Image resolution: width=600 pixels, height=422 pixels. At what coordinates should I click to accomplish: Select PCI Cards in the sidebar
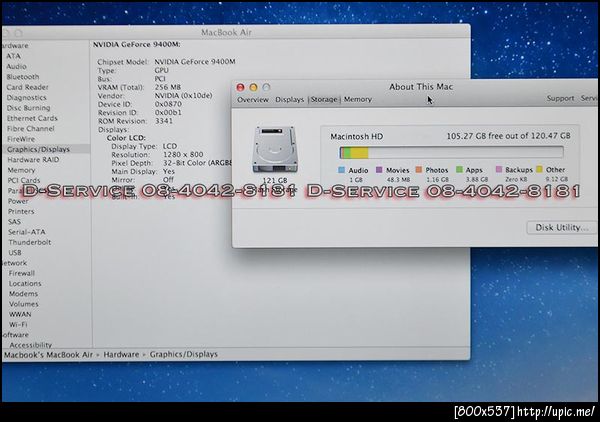click(24, 180)
